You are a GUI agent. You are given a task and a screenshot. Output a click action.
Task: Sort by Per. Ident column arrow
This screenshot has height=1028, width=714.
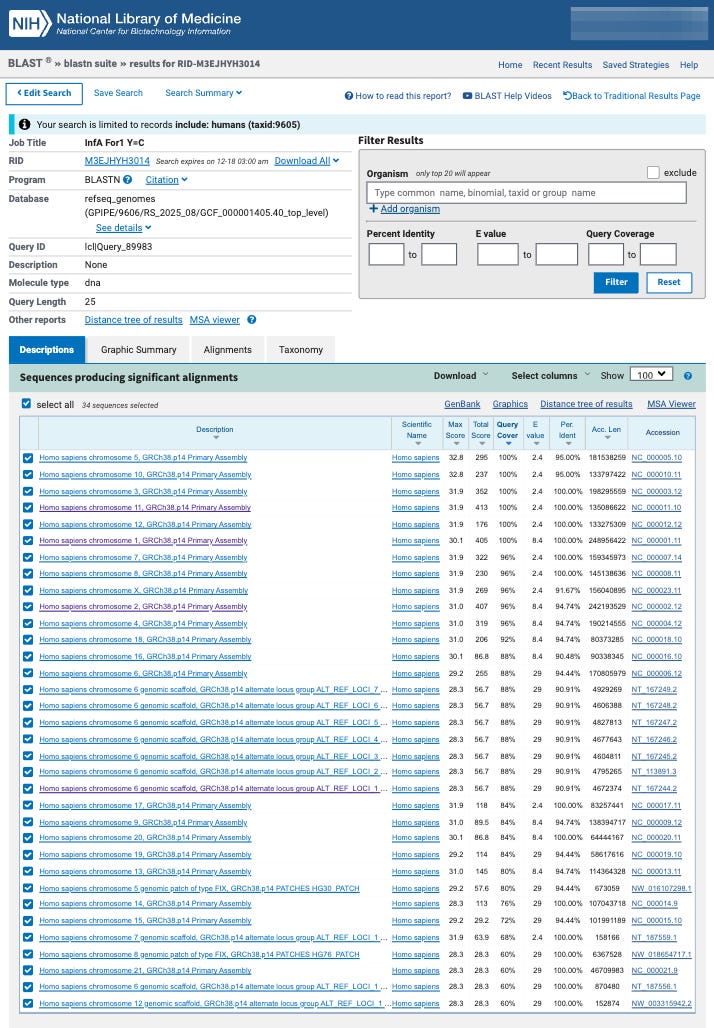click(x=568, y=444)
